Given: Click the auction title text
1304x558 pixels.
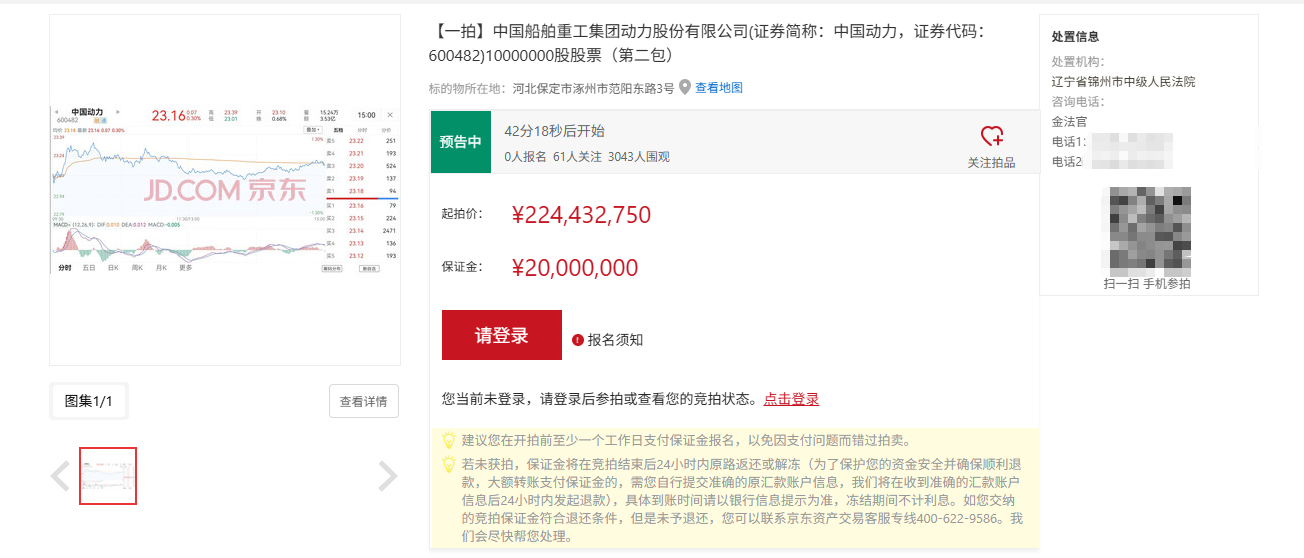Looking at the screenshot, I should 709,43.
